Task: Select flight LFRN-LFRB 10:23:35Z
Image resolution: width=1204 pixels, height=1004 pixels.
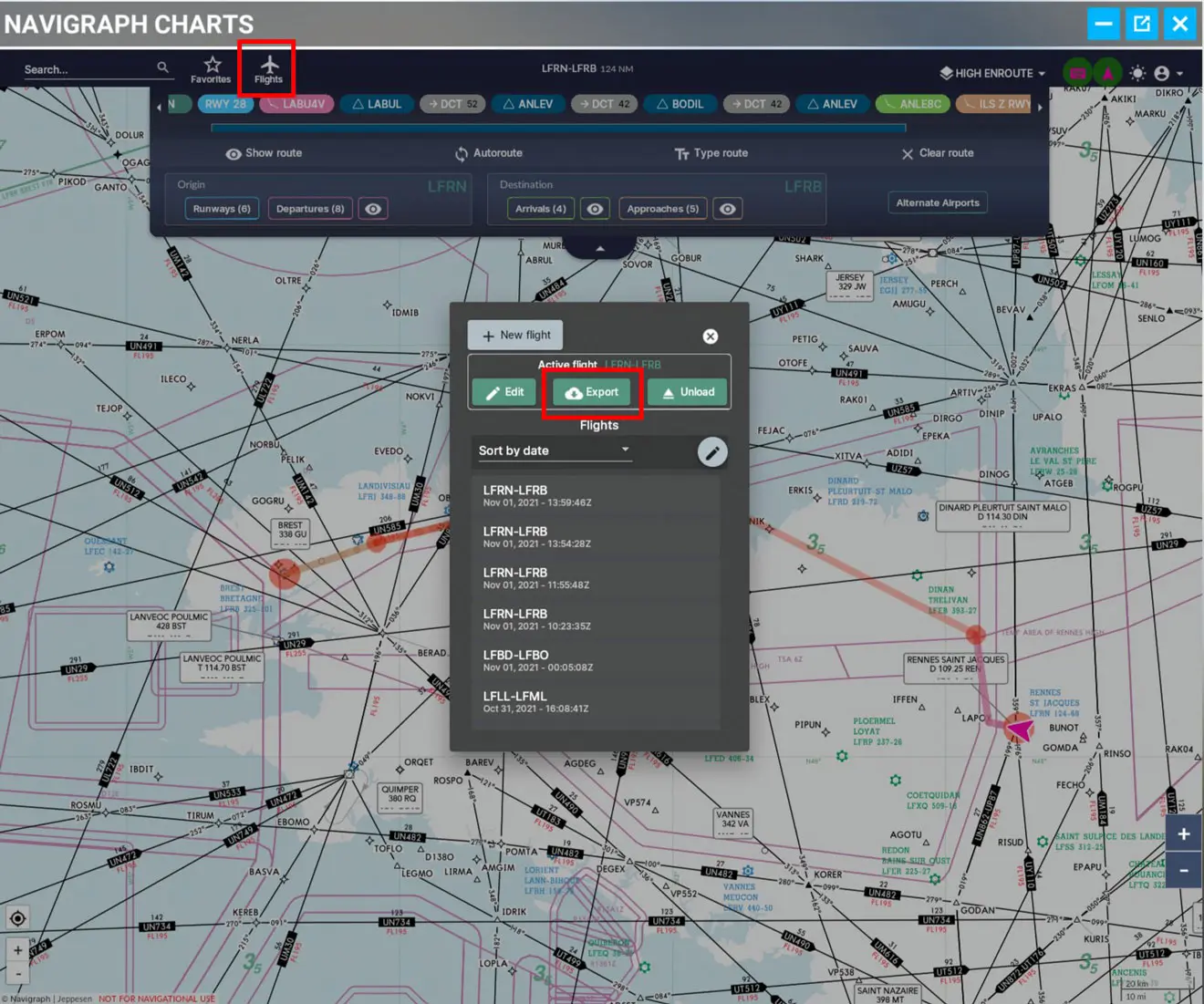Action: 596,619
